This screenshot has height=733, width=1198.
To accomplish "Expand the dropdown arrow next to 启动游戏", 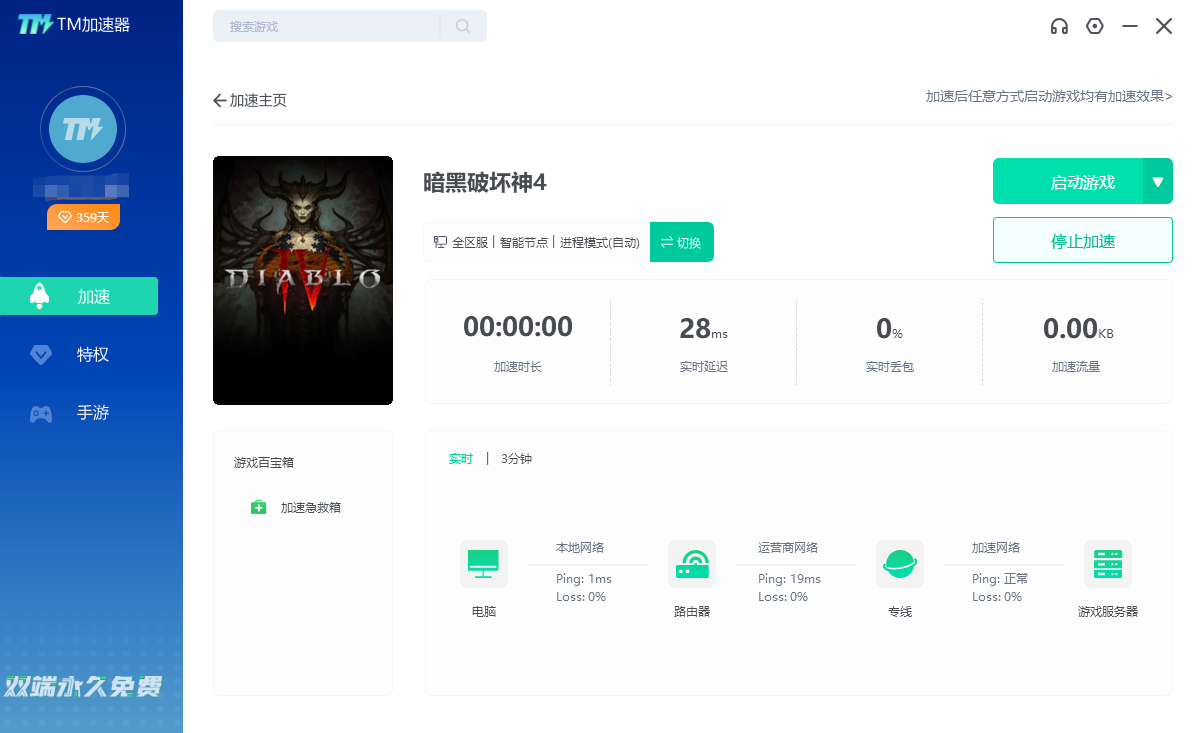I will 1158,181.
